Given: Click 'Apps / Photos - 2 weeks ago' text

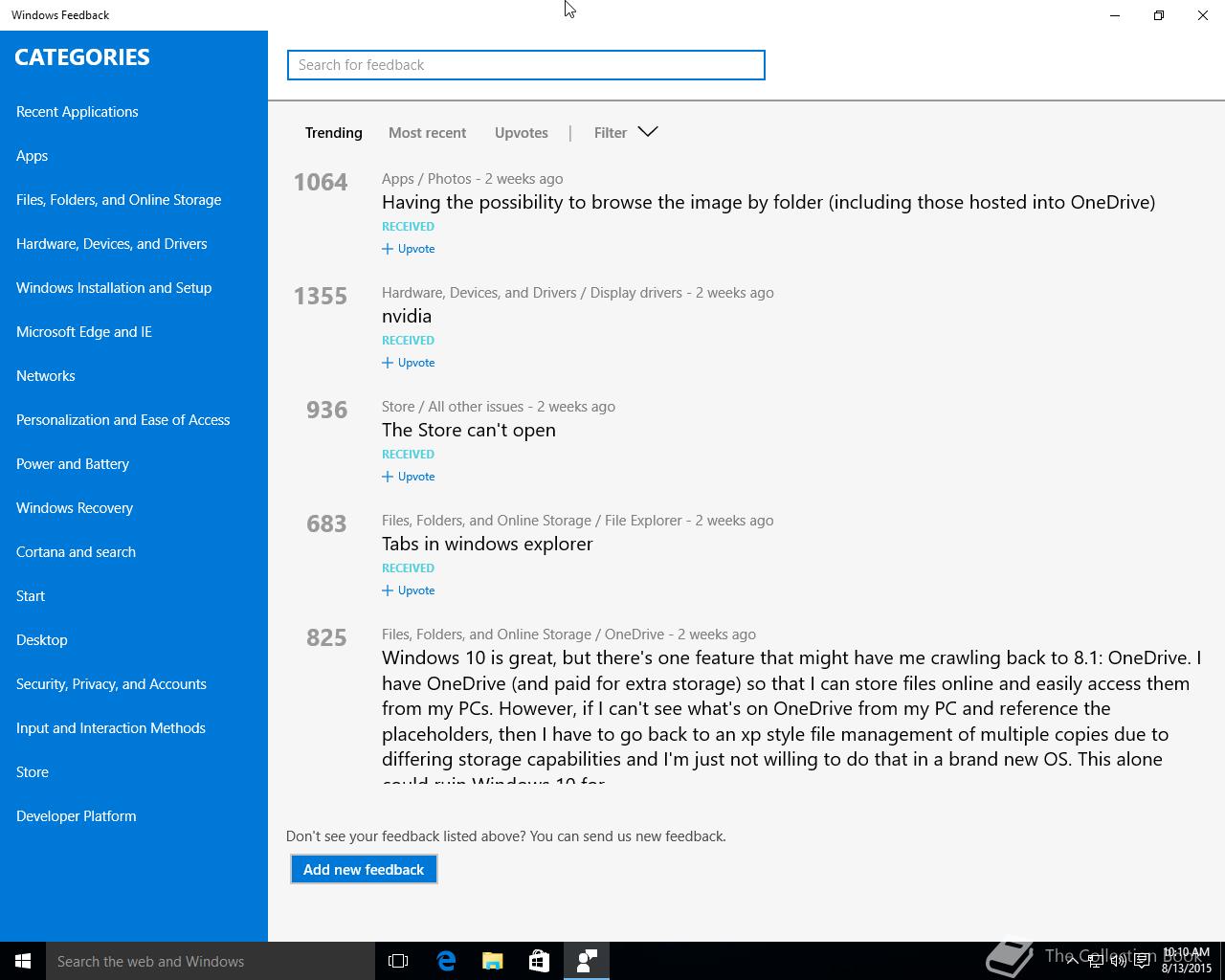Looking at the screenshot, I should pos(473,179).
